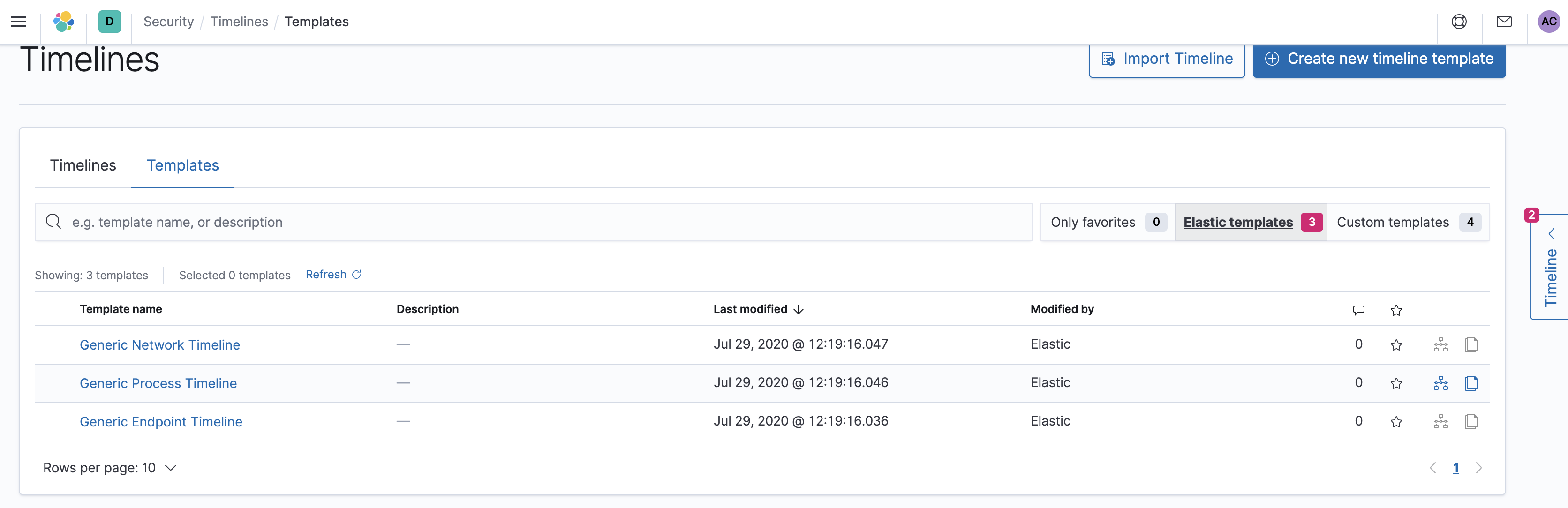Click Create new timeline template button
Image resolution: width=1568 pixels, height=508 pixels.
[1379, 59]
